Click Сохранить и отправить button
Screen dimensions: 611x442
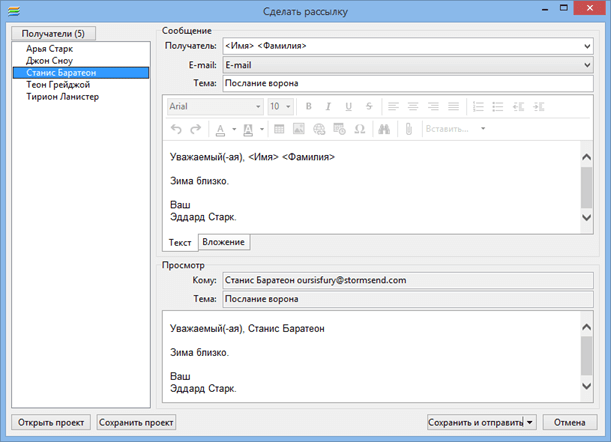pos(475,422)
